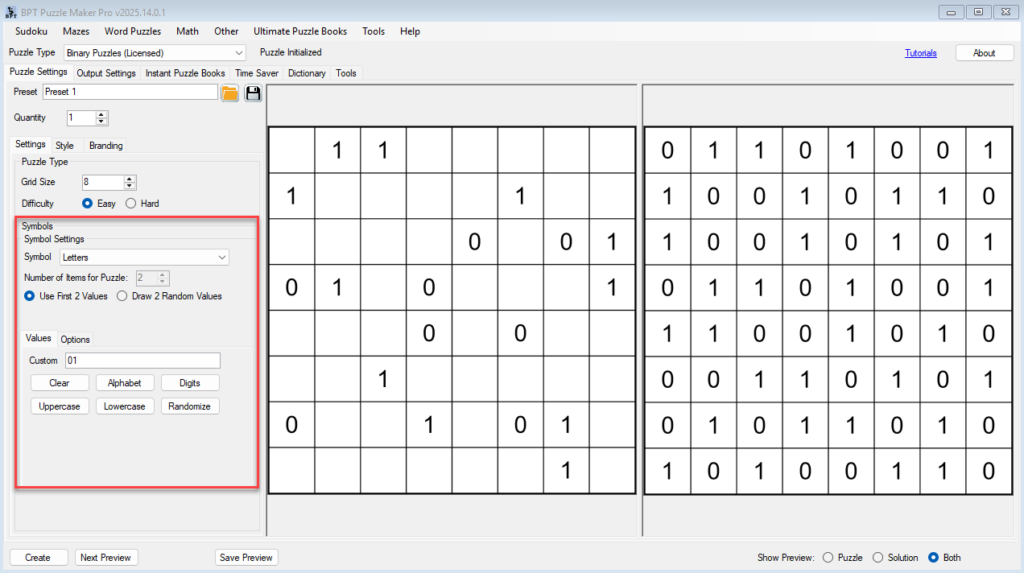Decrease the Grid Size spinner value
Screen dimensions: 1024x573
coord(129,186)
